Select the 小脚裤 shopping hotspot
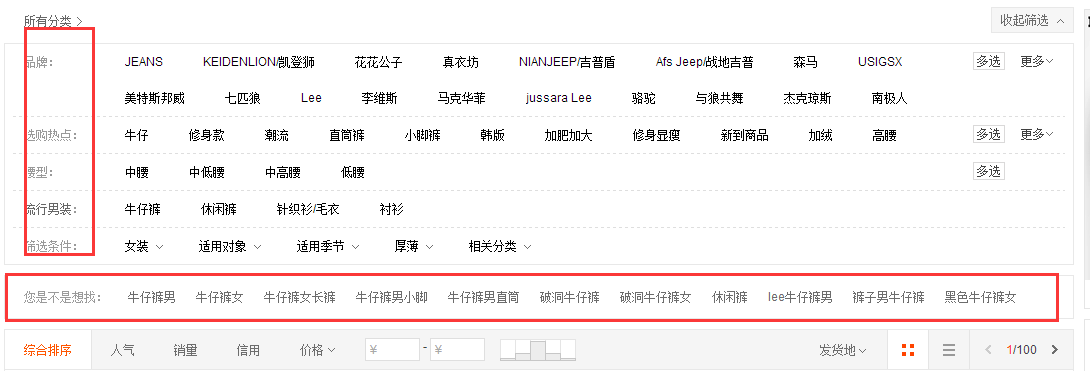Viewport: 1090px width, 371px height. tap(423, 135)
